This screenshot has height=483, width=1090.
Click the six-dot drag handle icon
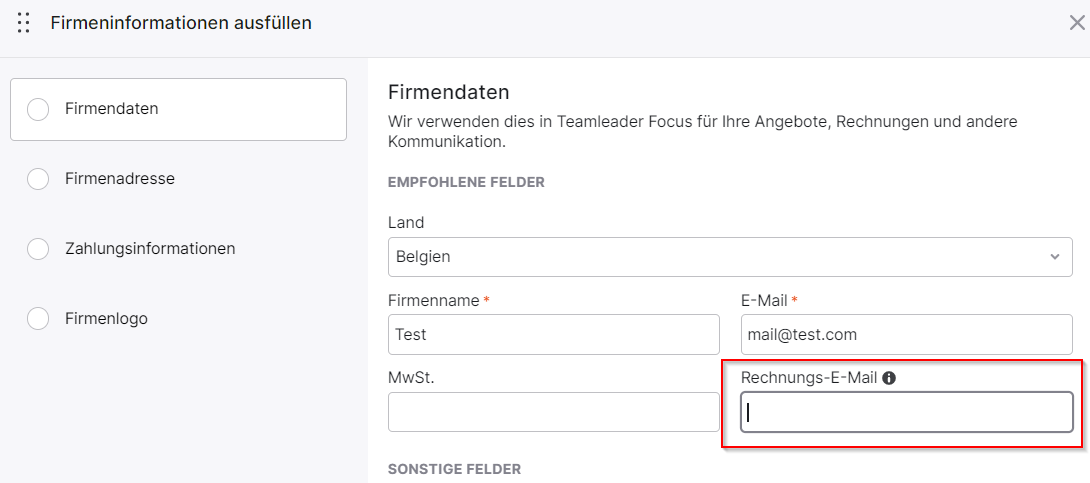click(23, 23)
